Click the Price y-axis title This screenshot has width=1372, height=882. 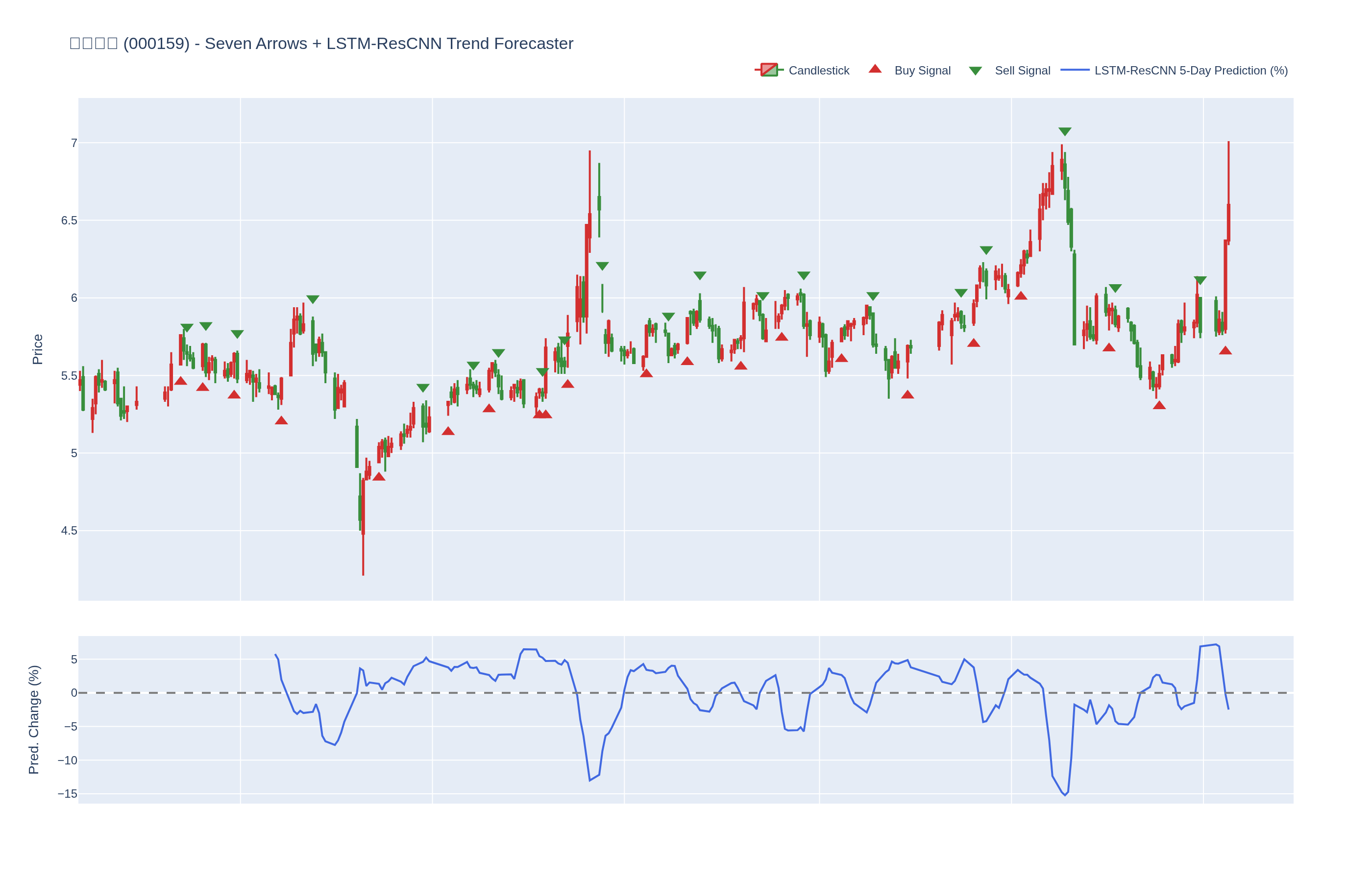(38, 349)
